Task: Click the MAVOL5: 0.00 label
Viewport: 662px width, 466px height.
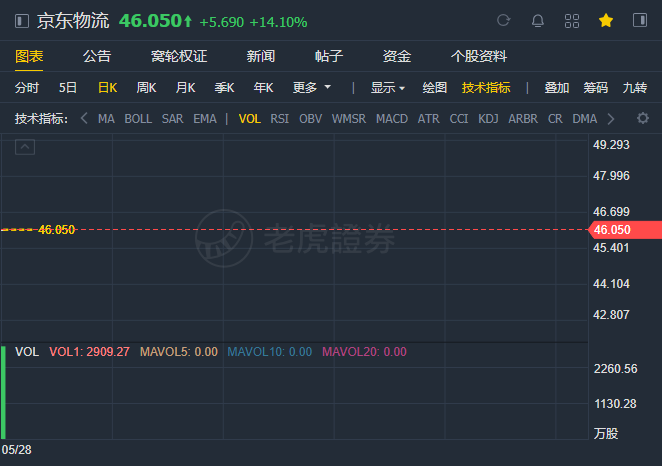Action: coord(179,352)
